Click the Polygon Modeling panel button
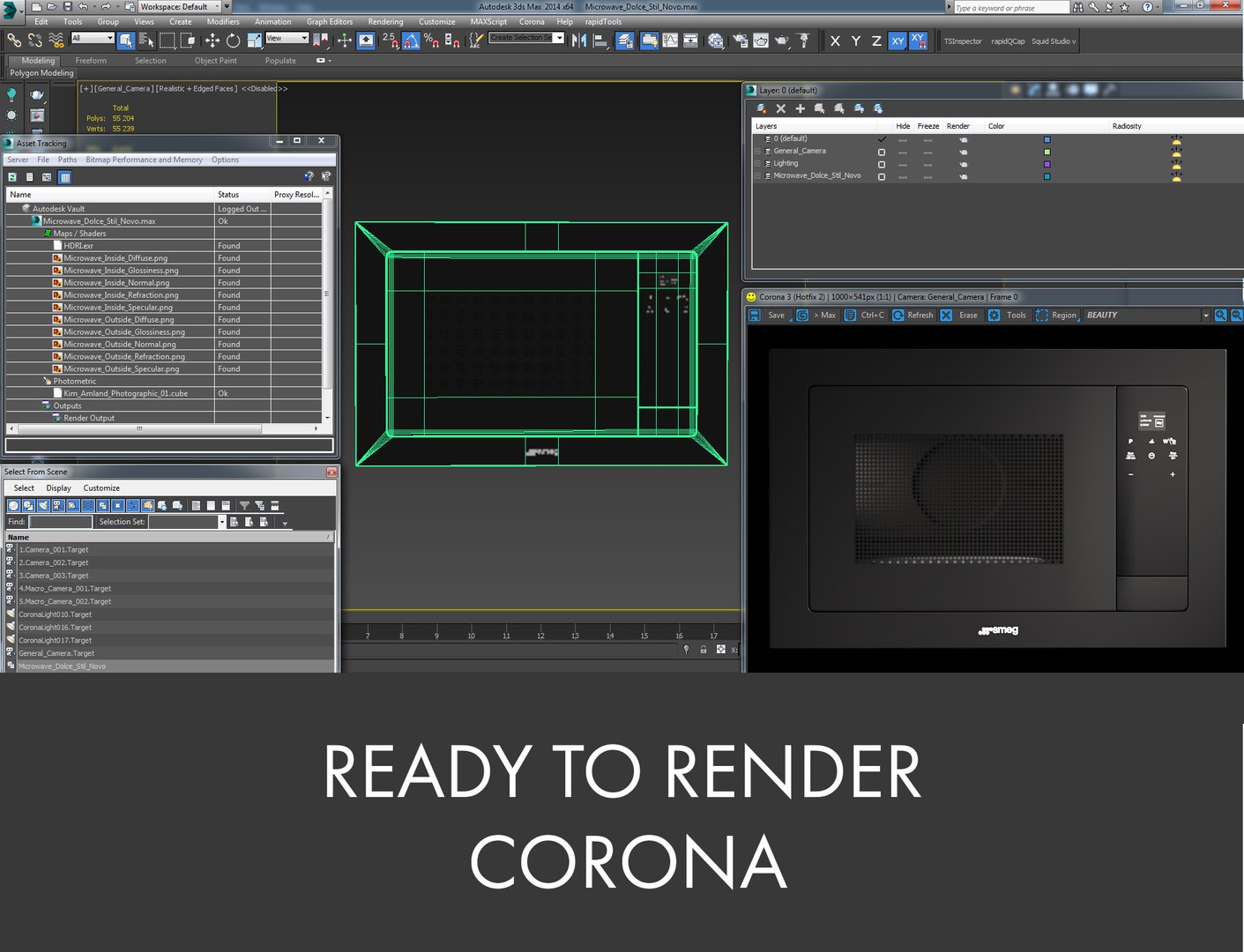This screenshot has height=952, width=1244. [41, 73]
